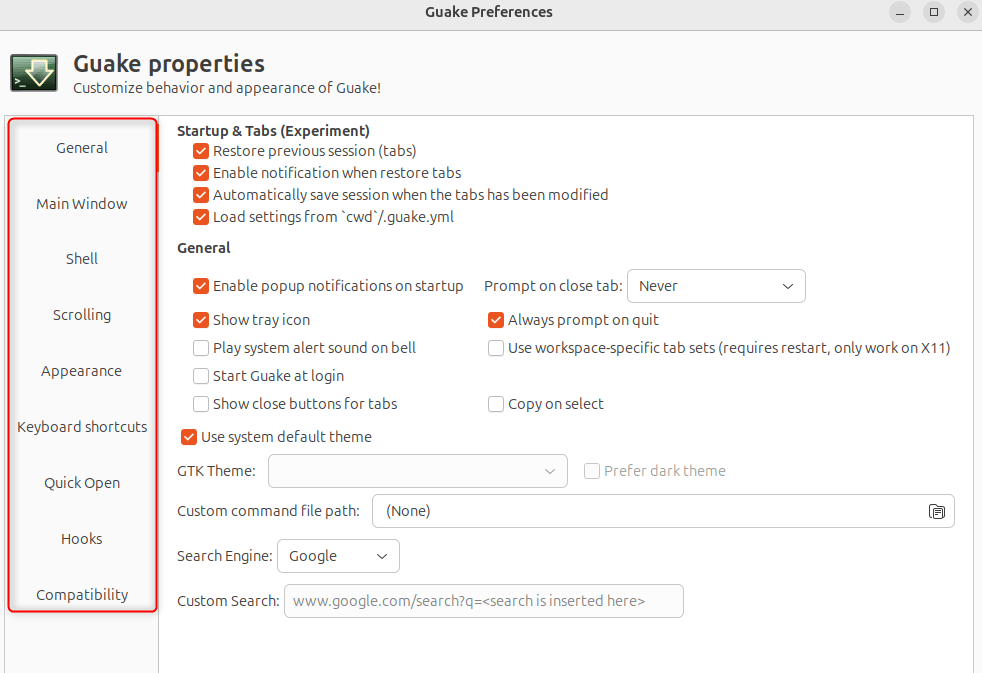Enable Start Guake at login

click(201, 376)
